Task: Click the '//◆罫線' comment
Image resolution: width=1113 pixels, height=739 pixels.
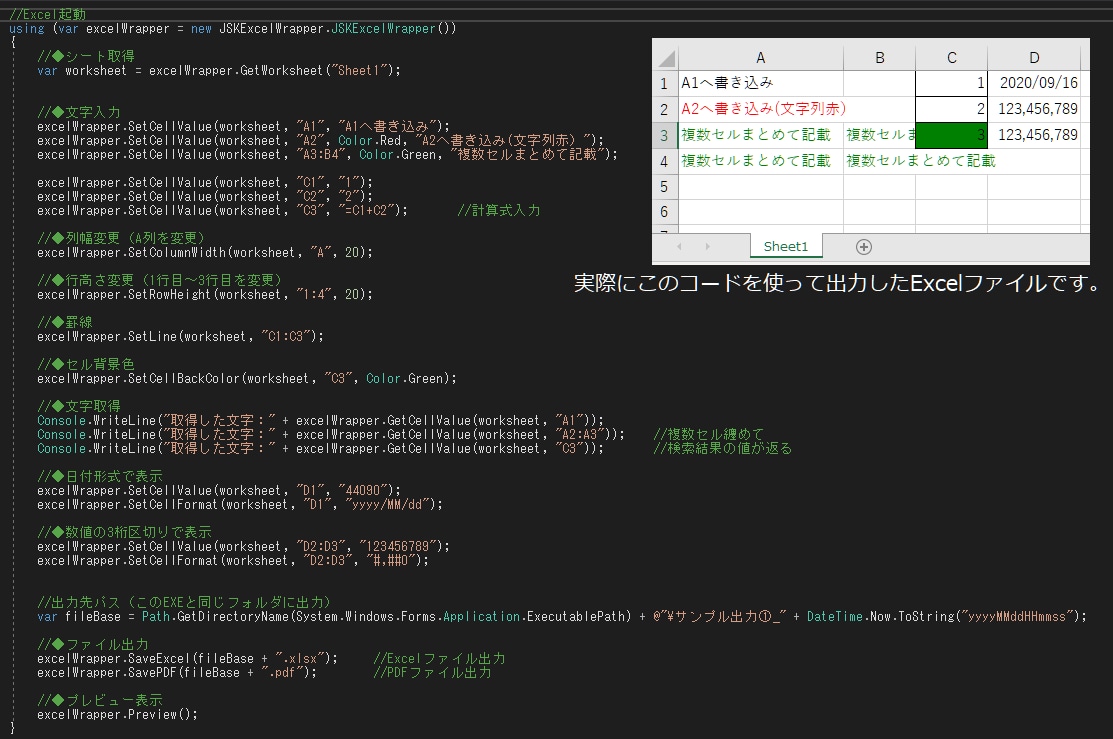Action: pyautogui.click(x=65, y=322)
